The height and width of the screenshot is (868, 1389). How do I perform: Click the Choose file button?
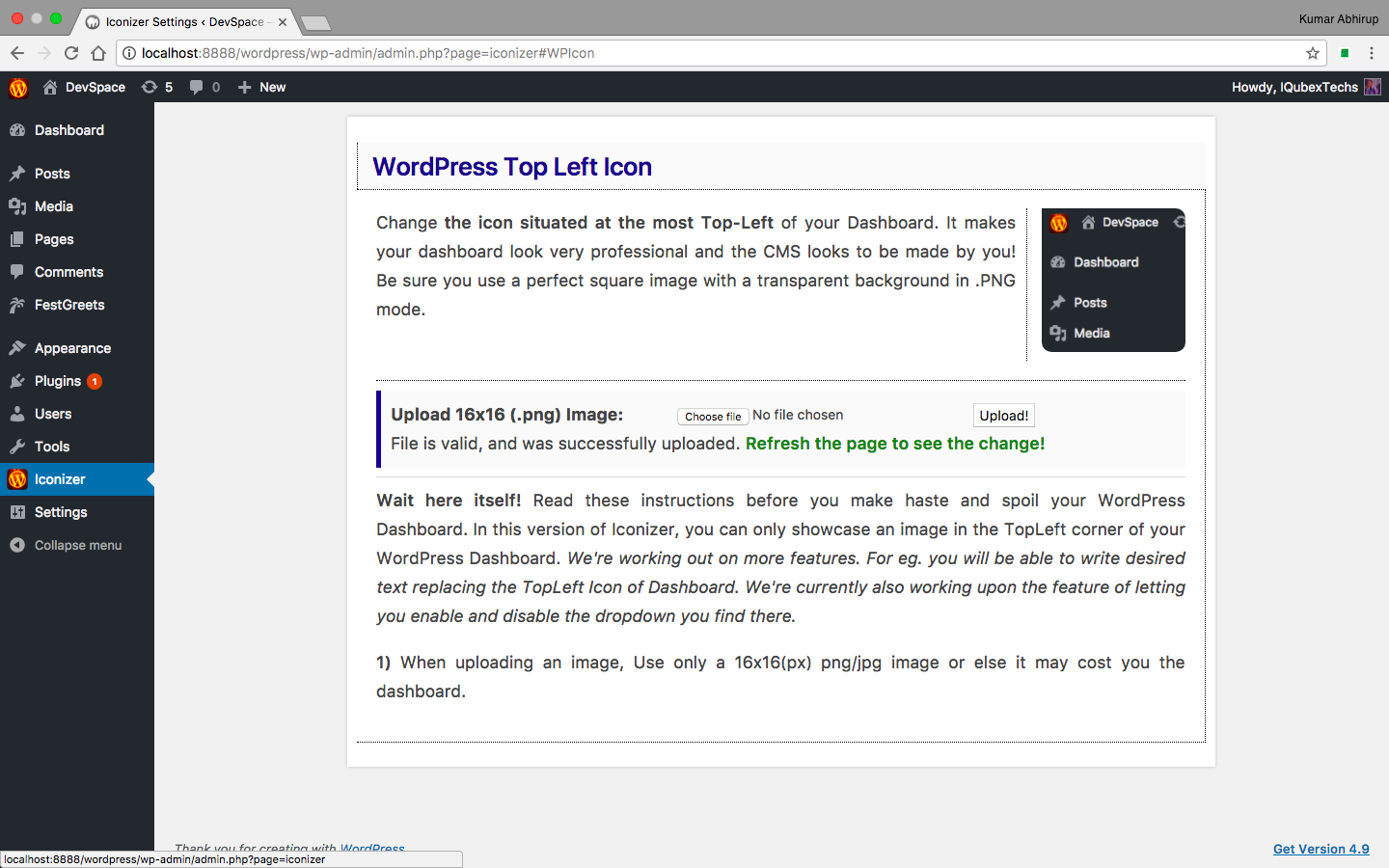point(713,417)
